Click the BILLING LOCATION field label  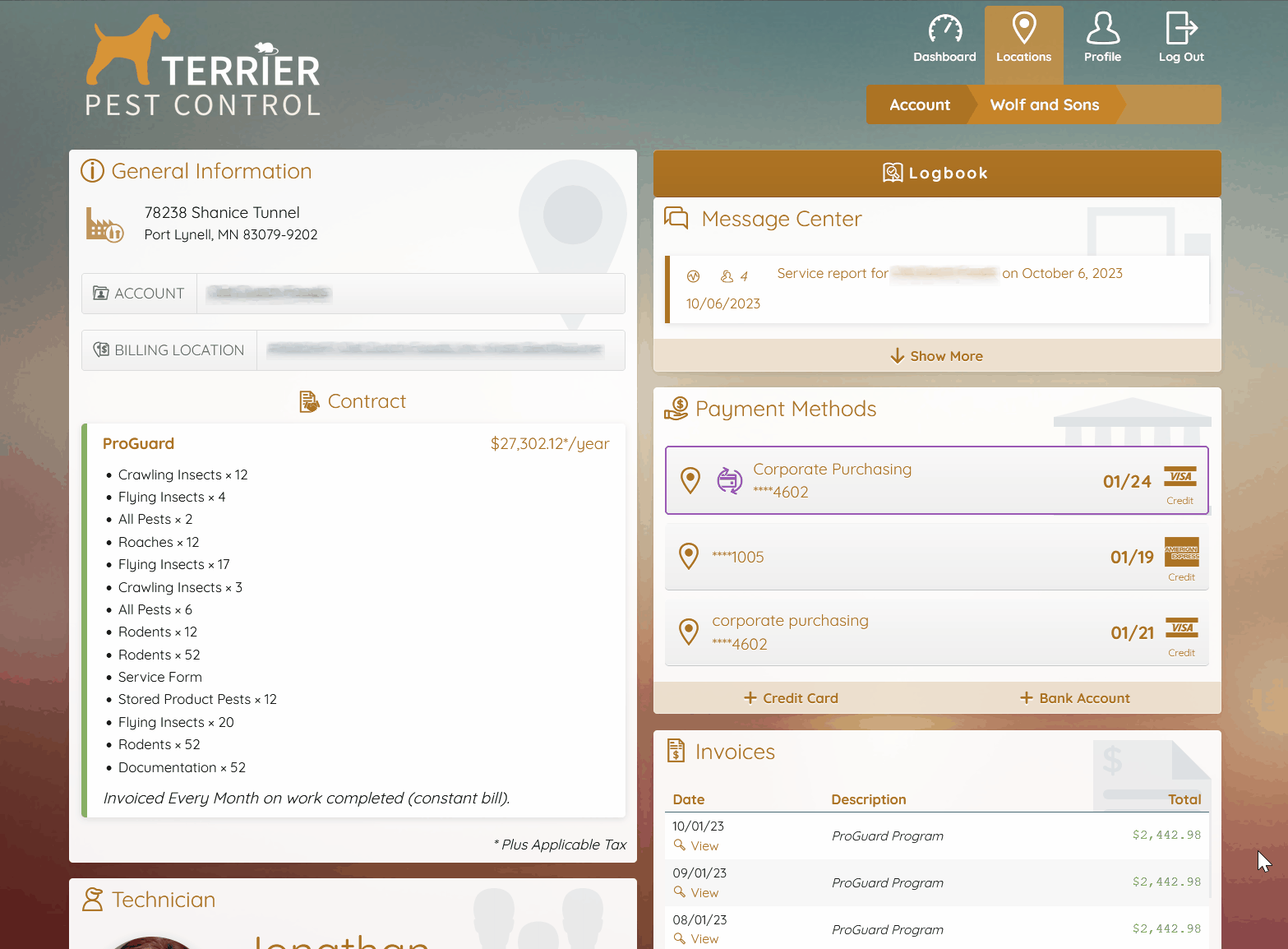(x=169, y=350)
